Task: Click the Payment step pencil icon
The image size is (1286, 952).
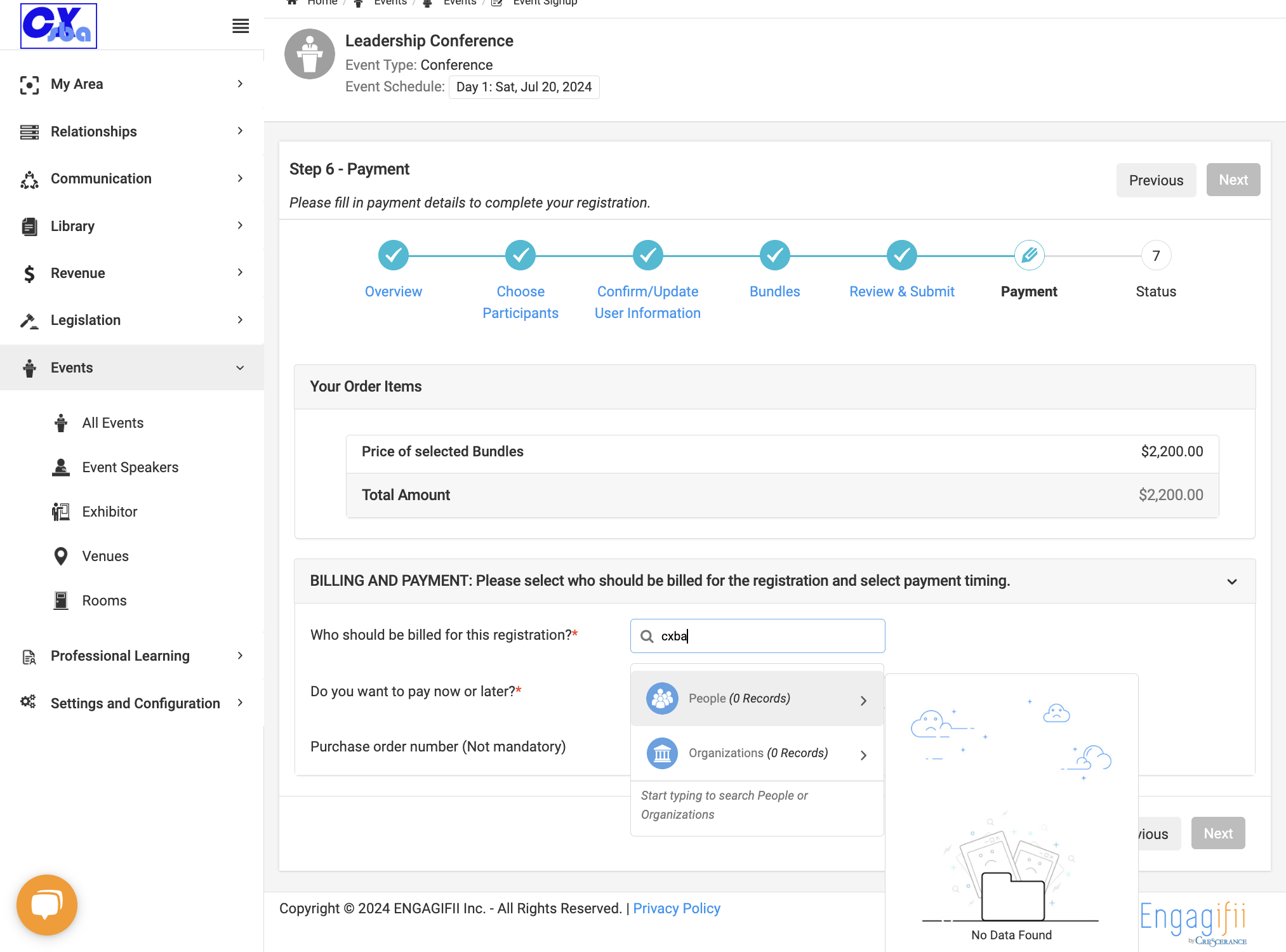Action: point(1029,256)
